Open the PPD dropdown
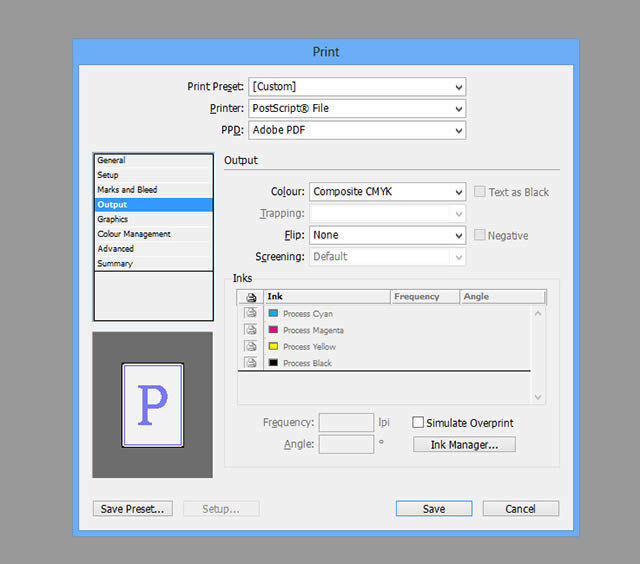 click(357, 130)
